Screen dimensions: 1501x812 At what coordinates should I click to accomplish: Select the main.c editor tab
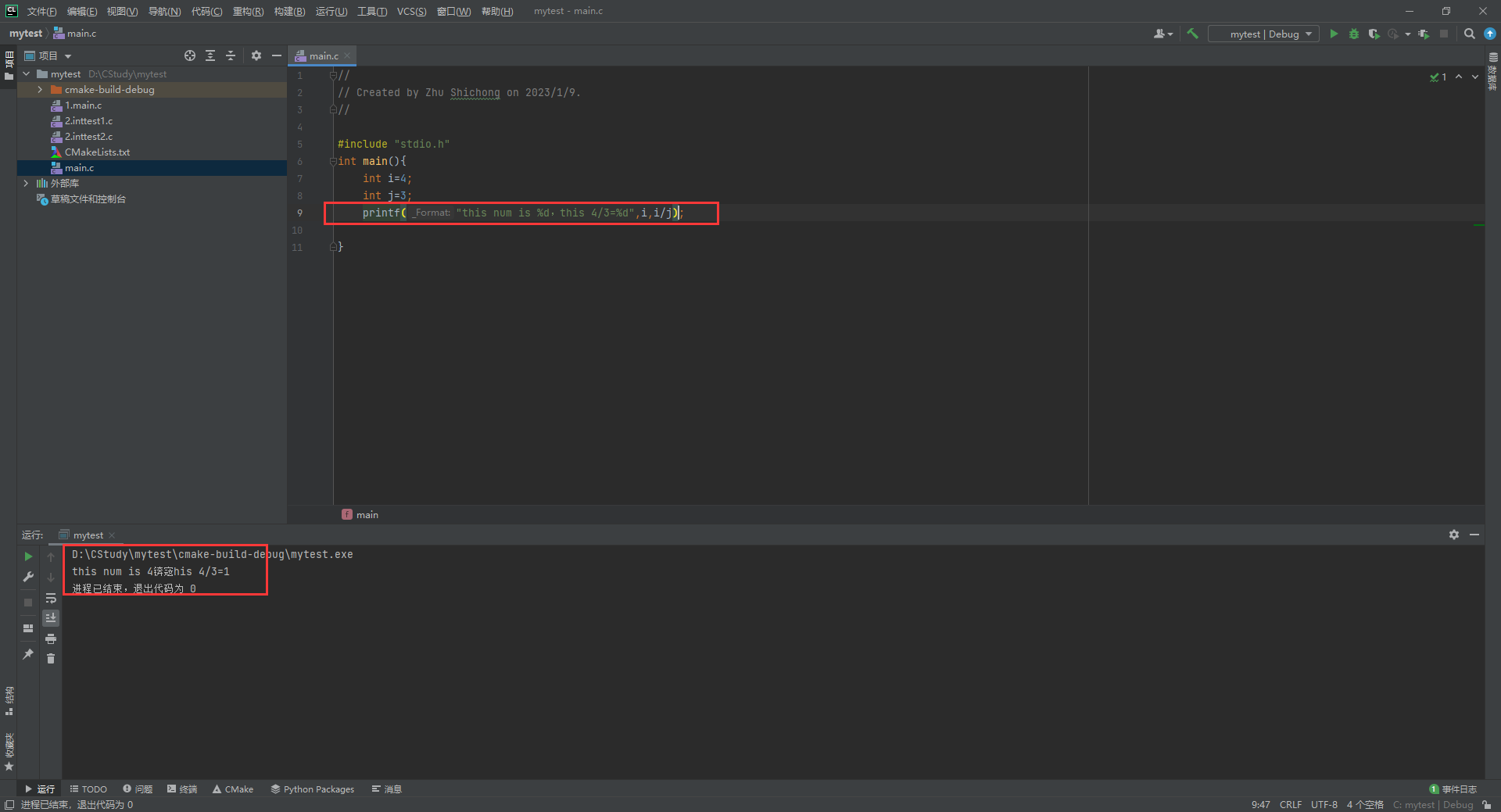coord(323,55)
